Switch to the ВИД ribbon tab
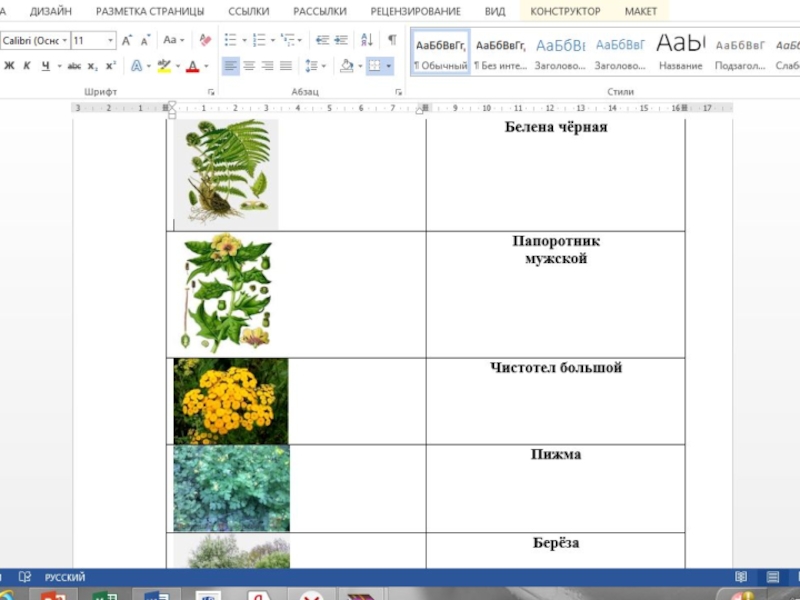The height and width of the screenshot is (600, 800). (494, 11)
